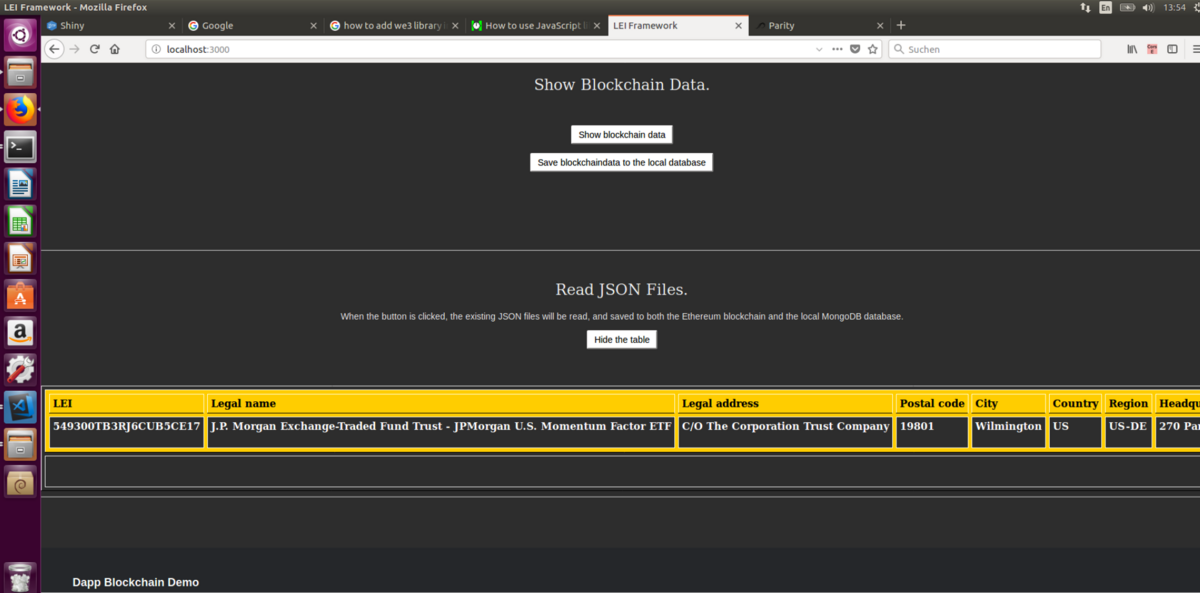Reload the localhost page
The height and width of the screenshot is (593, 1200).
point(95,49)
